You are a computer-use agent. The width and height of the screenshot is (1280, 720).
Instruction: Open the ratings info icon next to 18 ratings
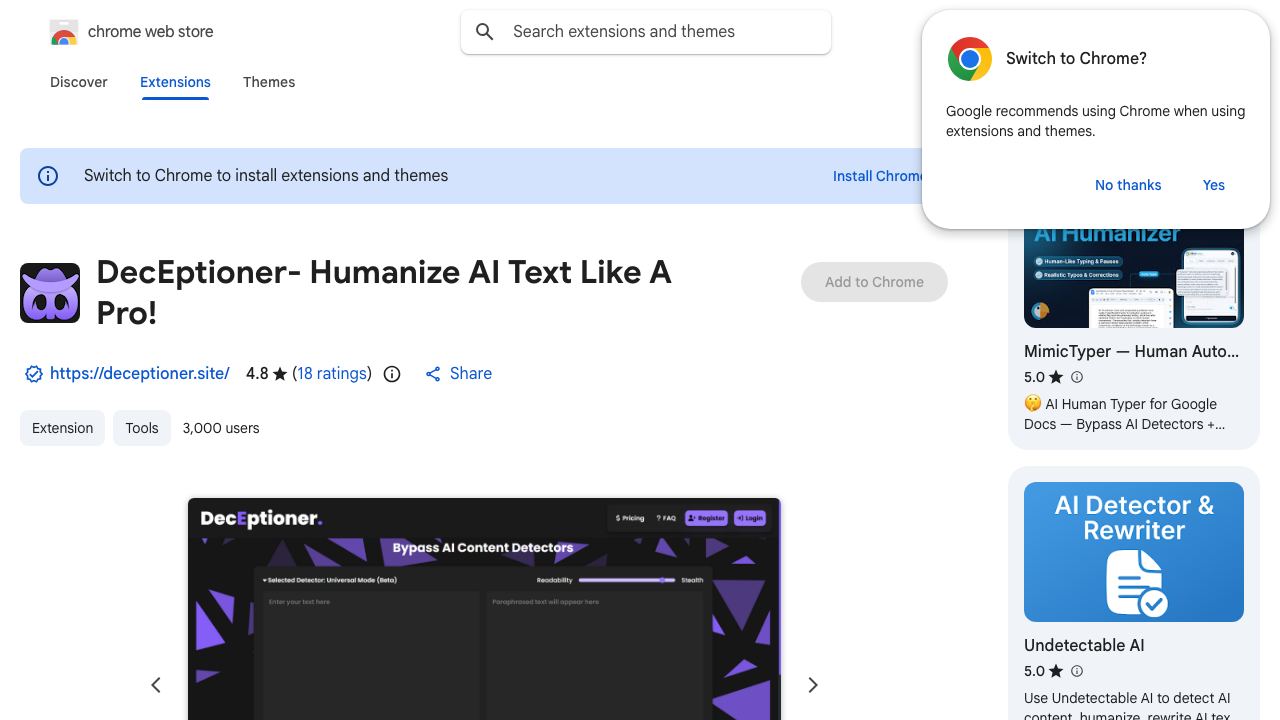[392, 374]
